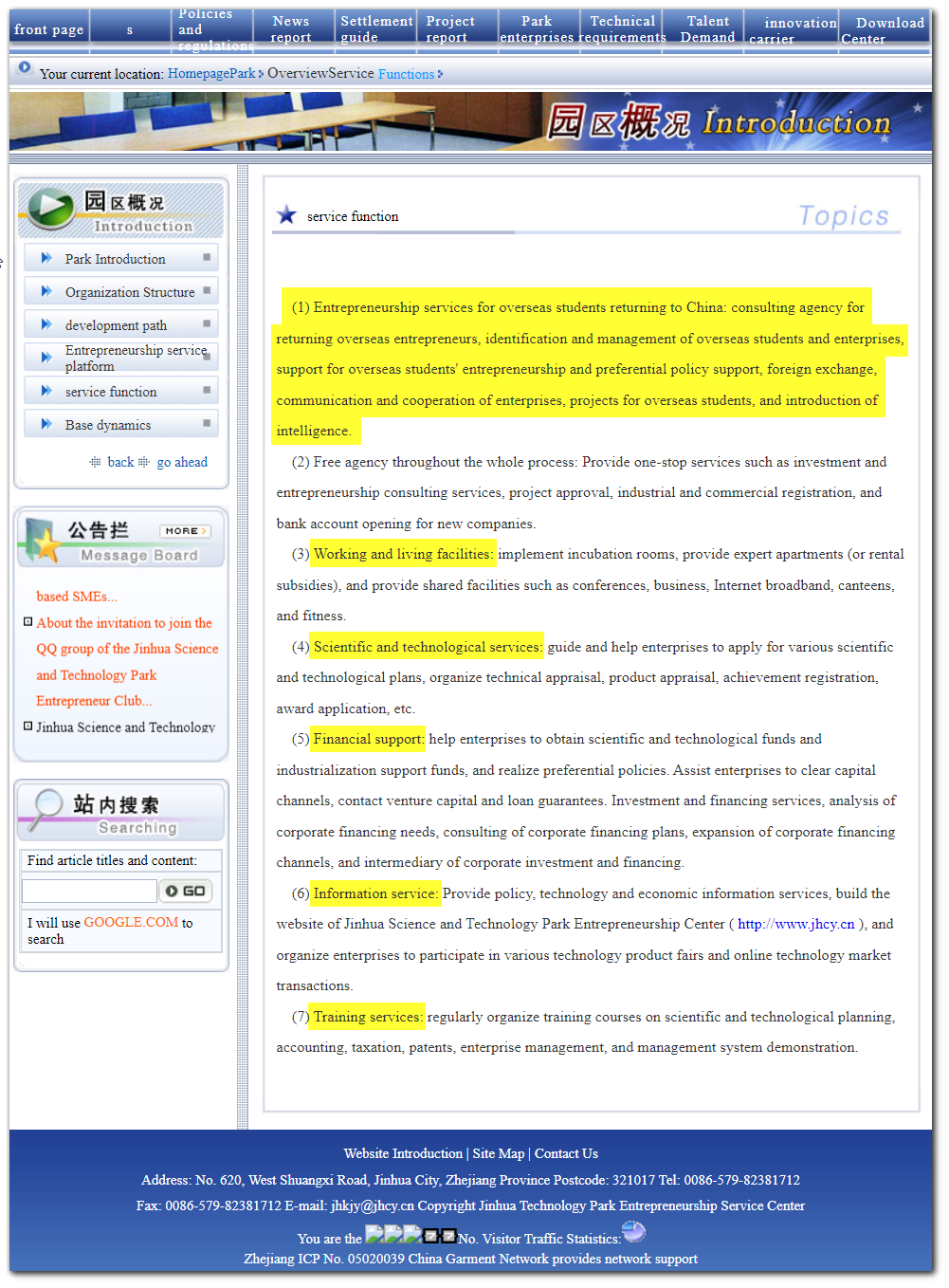
Task: Open Base dynamics sidebar item
Action: [108, 425]
